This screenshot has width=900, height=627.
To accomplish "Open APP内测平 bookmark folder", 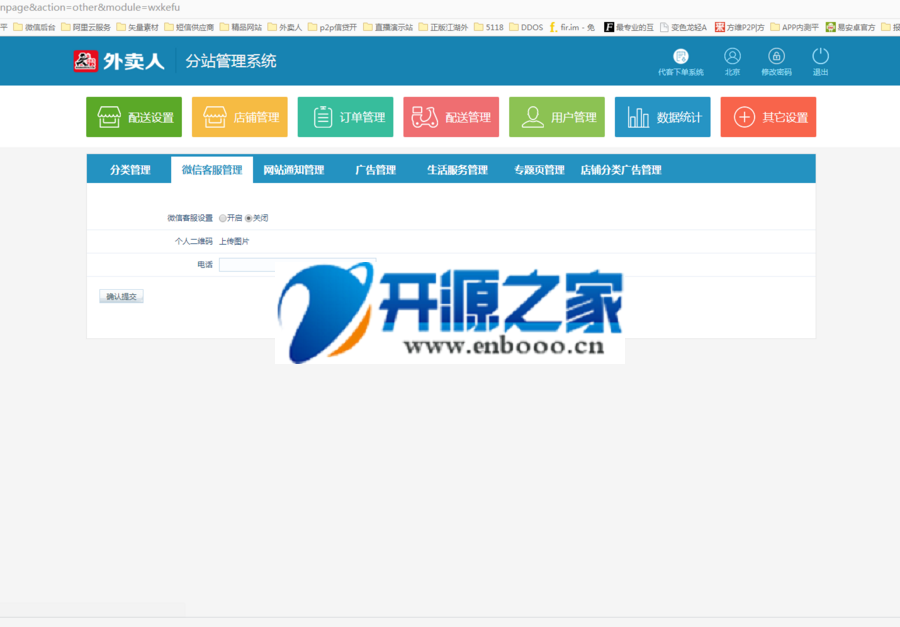I will click(x=794, y=27).
